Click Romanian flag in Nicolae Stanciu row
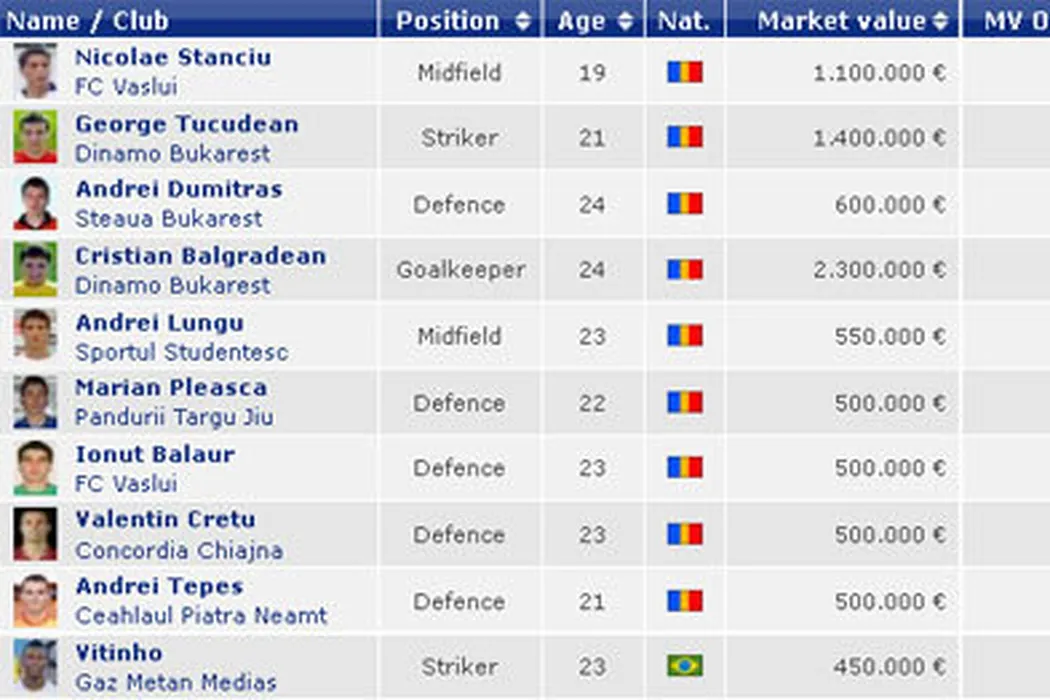This screenshot has height=700, width=1050. pos(685,72)
